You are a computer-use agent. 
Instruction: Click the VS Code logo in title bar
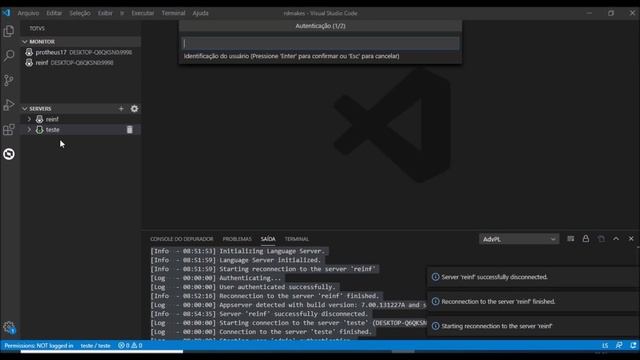6,13
